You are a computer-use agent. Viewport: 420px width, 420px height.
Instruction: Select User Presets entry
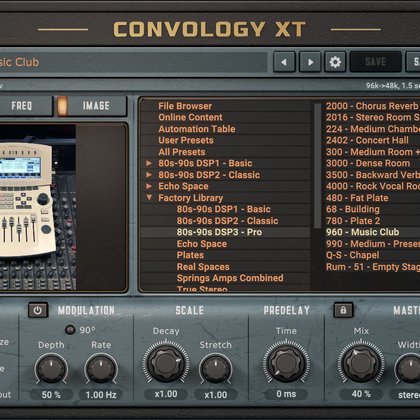point(186,140)
